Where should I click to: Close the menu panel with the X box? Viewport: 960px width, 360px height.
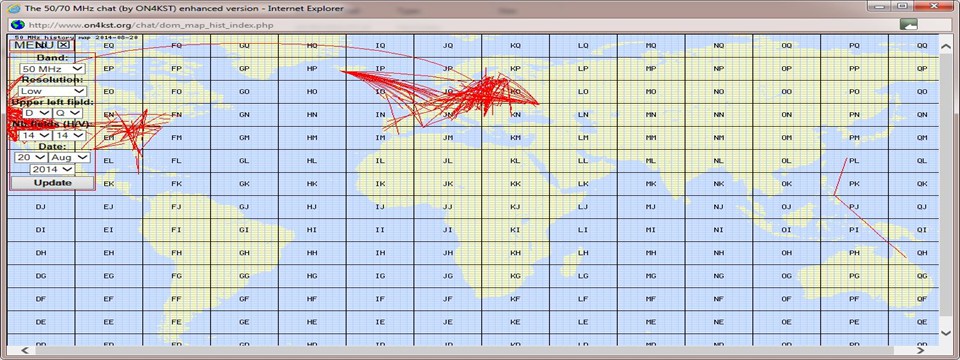[64, 45]
